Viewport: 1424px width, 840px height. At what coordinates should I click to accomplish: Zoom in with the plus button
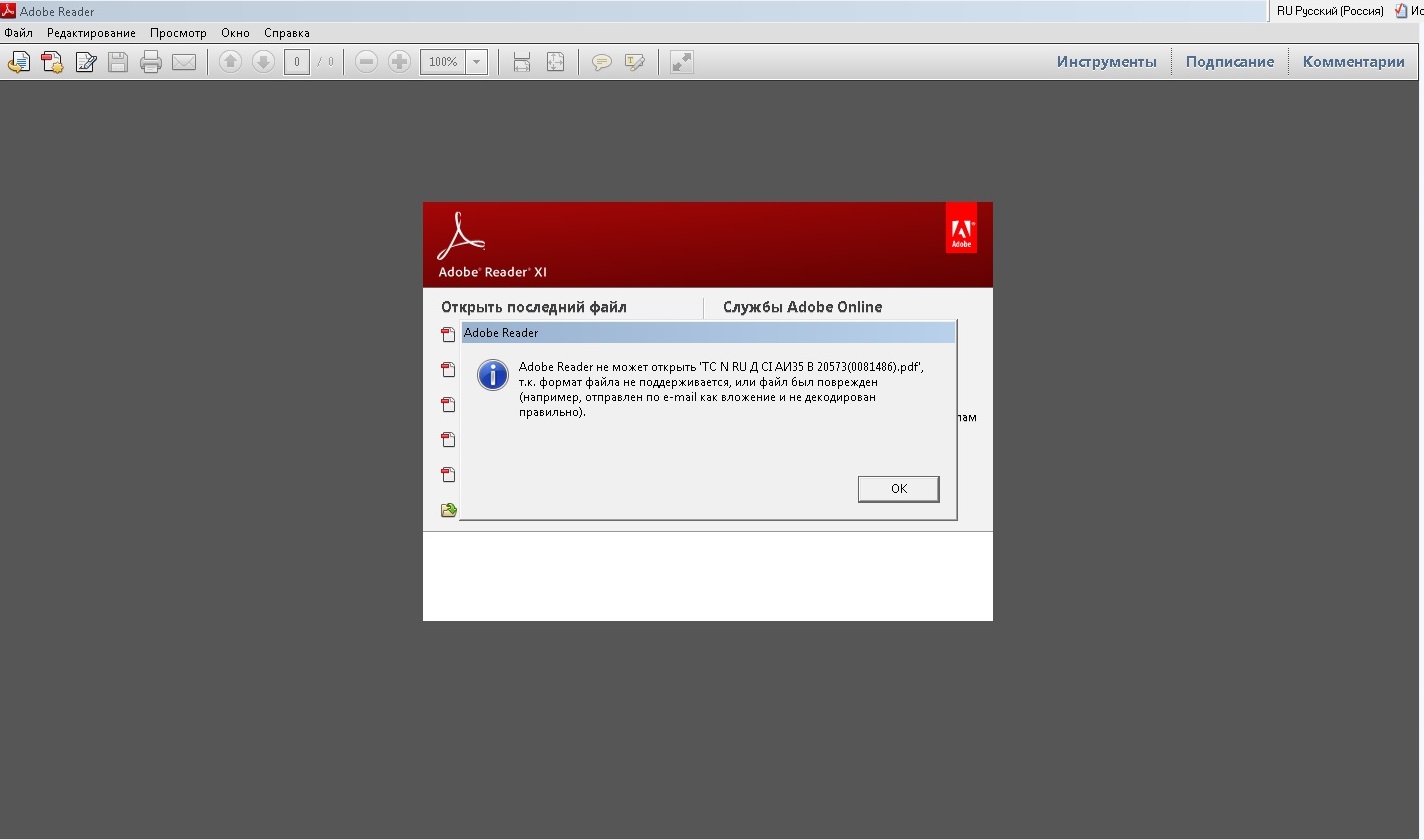[x=399, y=62]
